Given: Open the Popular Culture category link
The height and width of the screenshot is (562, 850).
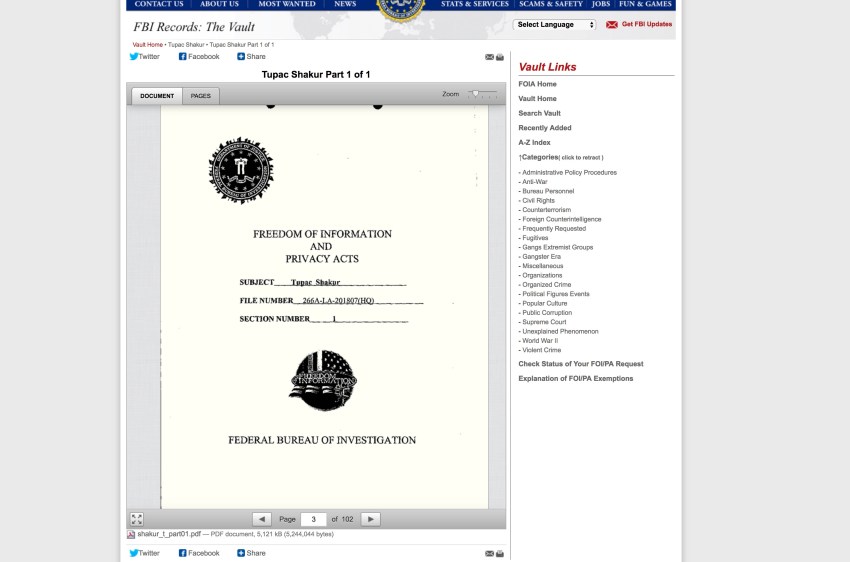Looking at the screenshot, I should (544, 303).
